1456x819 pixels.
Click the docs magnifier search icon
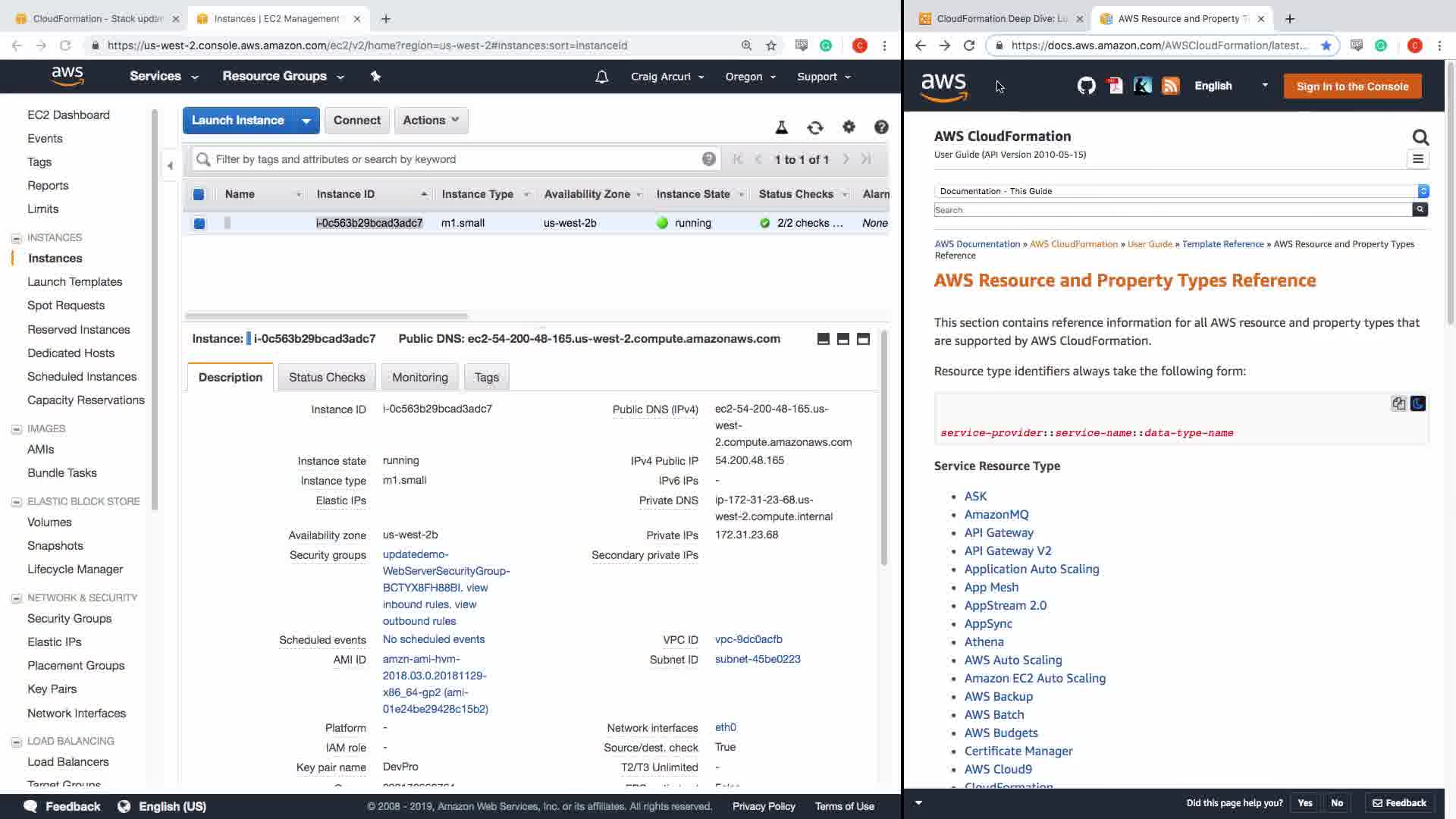coord(1420,137)
